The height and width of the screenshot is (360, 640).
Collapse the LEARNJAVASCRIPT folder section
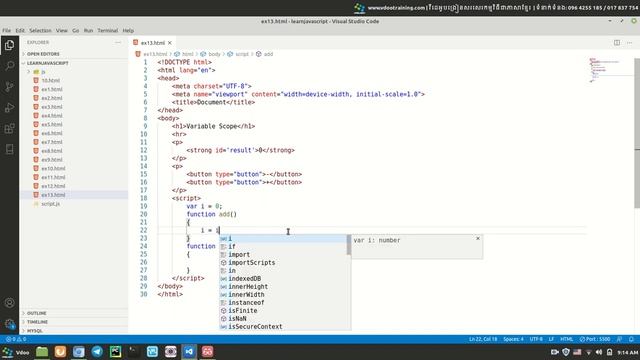point(47,63)
